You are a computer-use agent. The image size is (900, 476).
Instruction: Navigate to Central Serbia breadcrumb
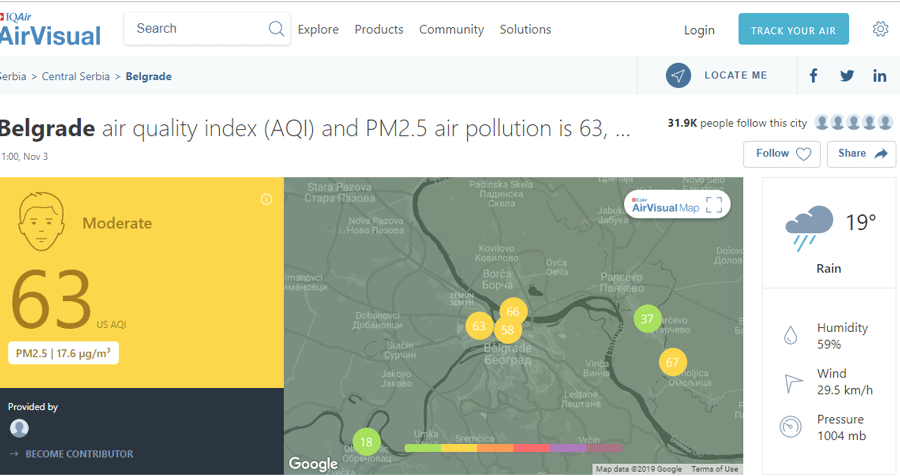(77, 76)
